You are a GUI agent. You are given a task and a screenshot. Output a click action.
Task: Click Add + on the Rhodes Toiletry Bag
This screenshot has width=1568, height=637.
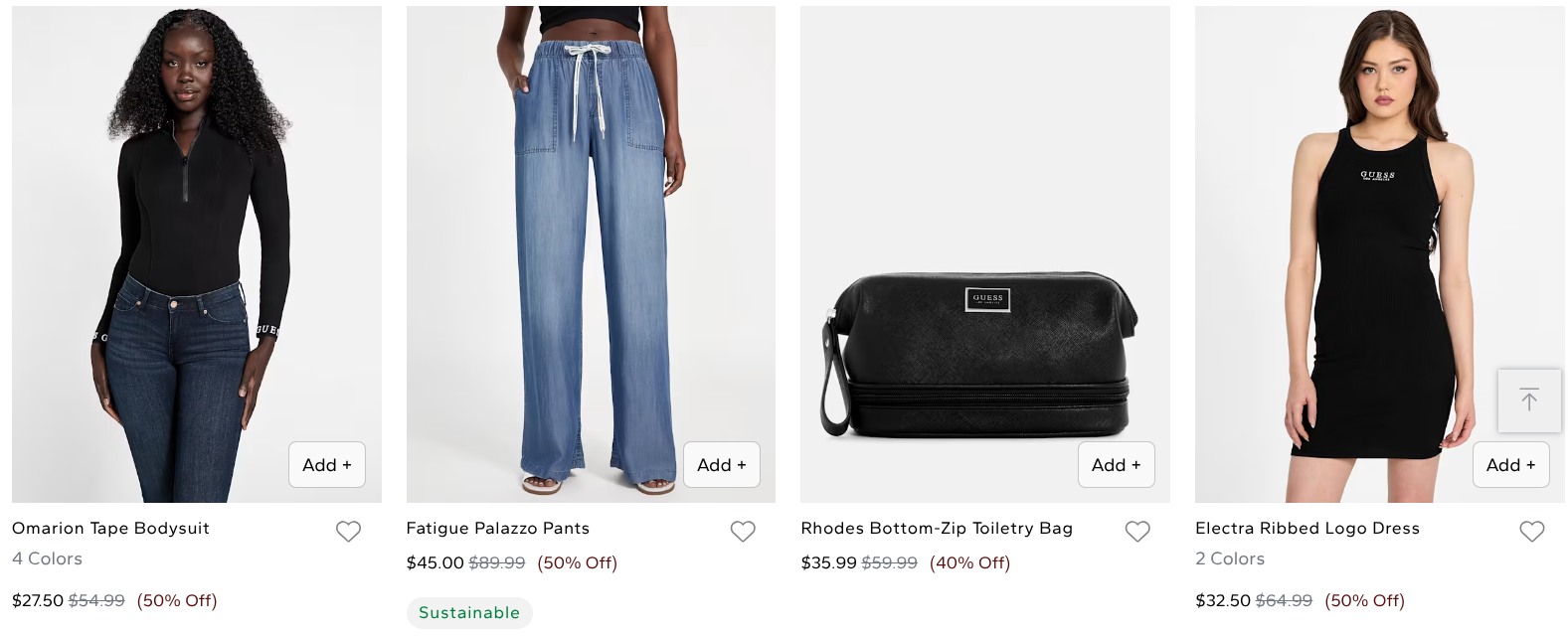click(1116, 464)
